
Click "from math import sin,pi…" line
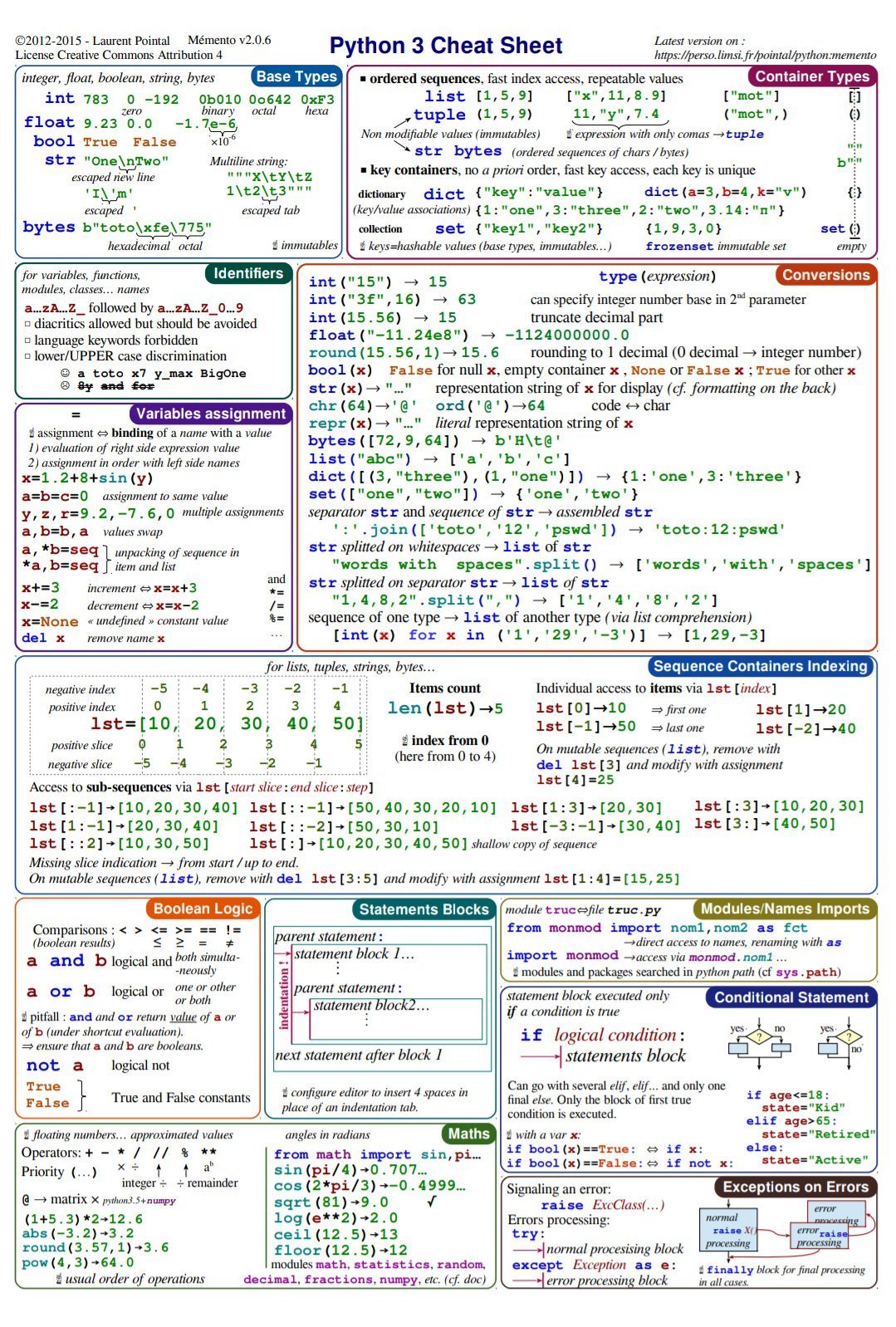(377, 1154)
